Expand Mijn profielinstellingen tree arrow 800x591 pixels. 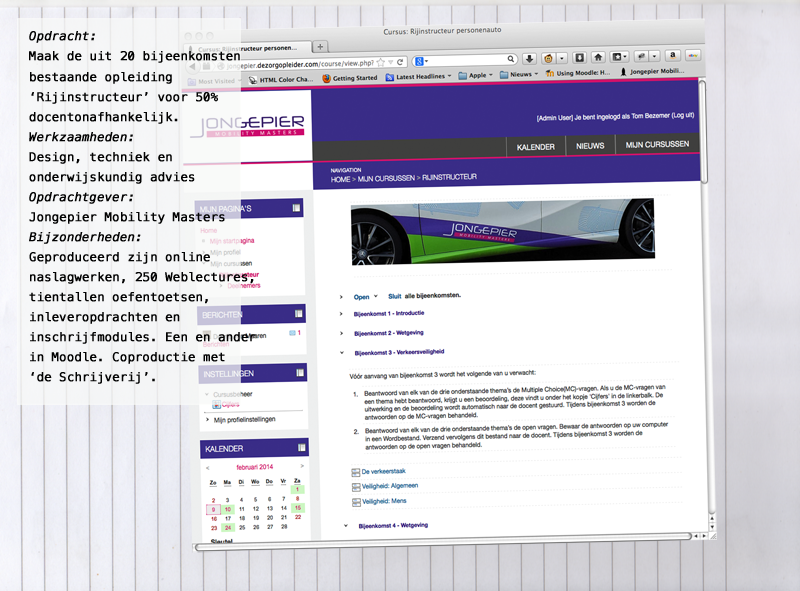coord(208,420)
